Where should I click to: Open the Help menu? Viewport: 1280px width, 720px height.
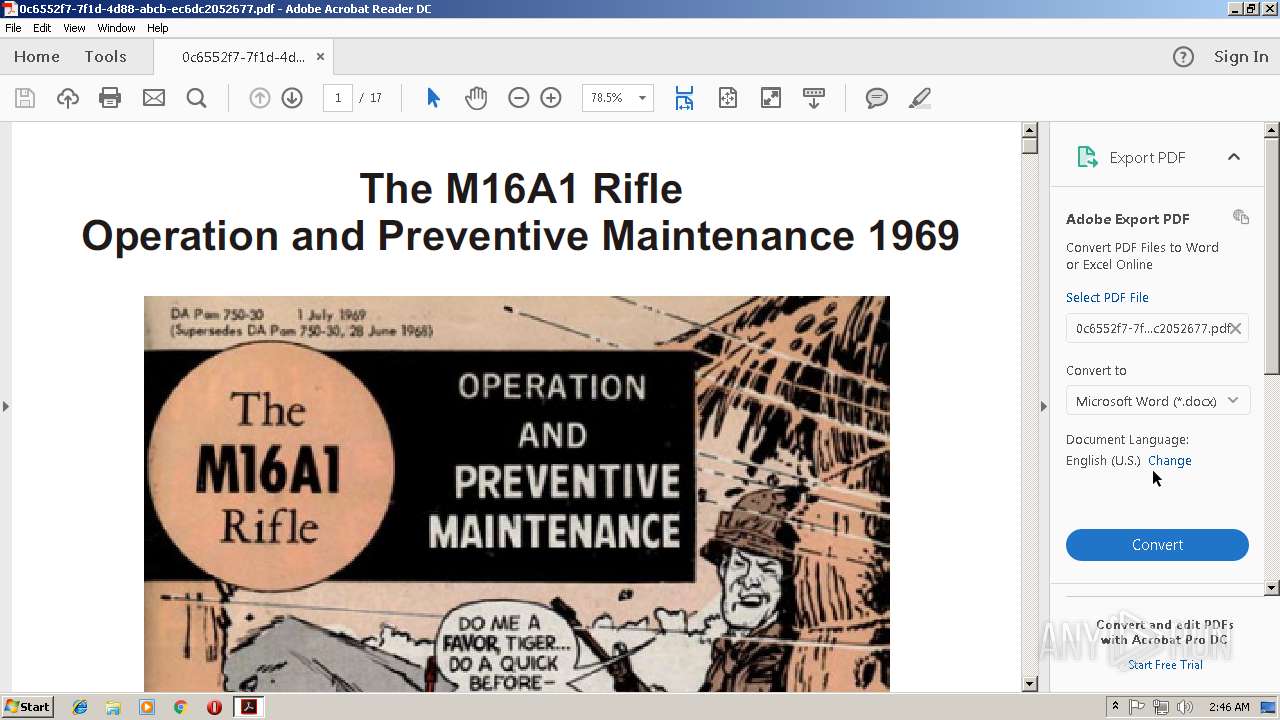click(158, 28)
